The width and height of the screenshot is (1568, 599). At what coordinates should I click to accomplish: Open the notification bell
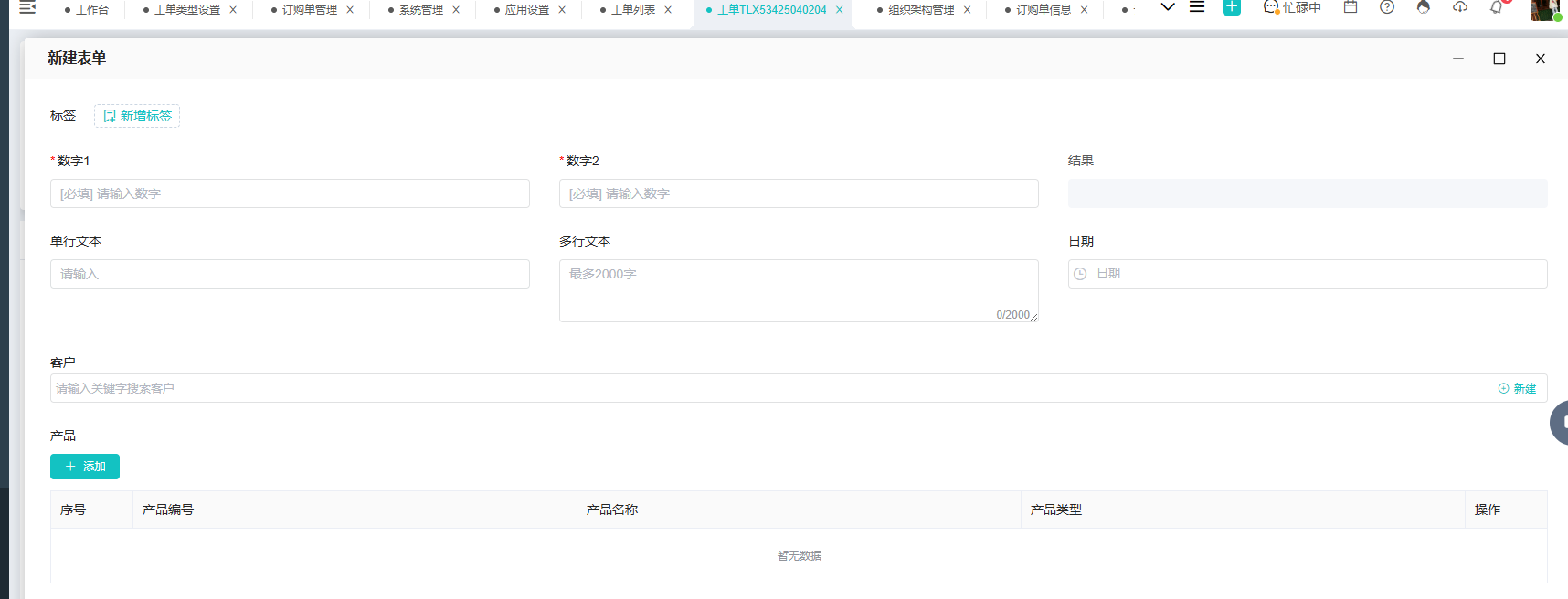click(1497, 7)
